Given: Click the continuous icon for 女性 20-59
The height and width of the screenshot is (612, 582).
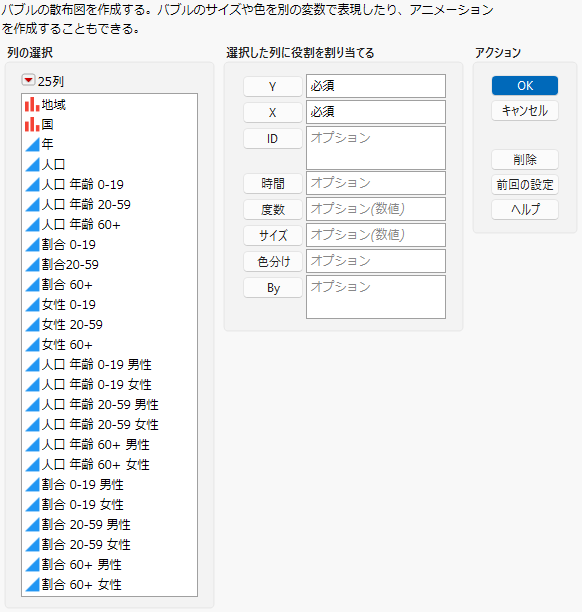Looking at the screenshot, I should pyautogui.click(x=32, y=324).
